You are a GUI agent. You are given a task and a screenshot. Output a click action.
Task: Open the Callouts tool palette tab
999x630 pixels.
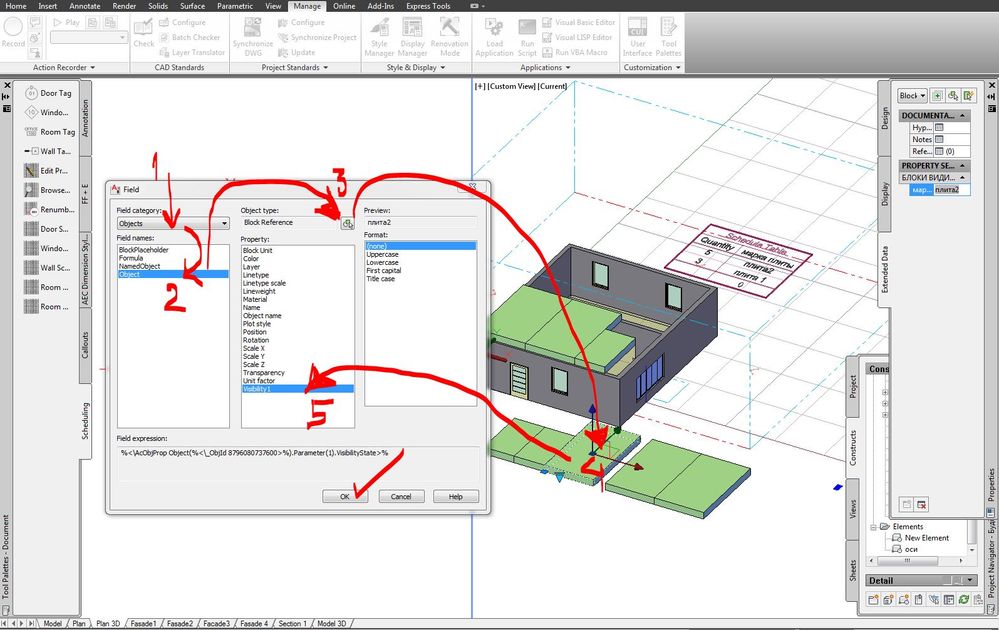pyautogui.click(x=85, y=345)
